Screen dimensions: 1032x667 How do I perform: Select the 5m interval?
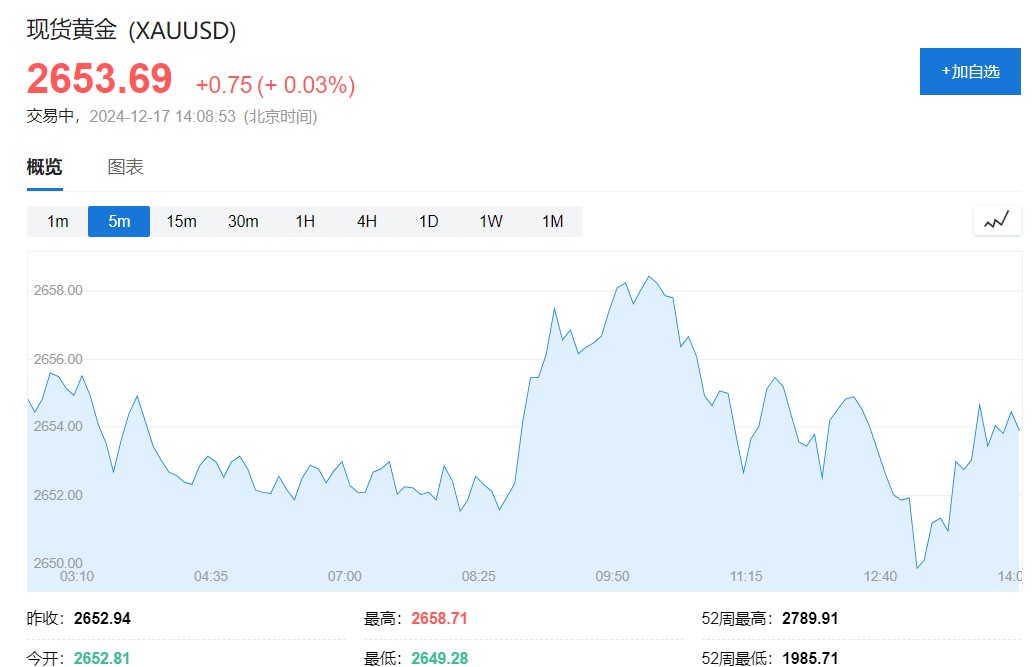(x=119, y=221)
